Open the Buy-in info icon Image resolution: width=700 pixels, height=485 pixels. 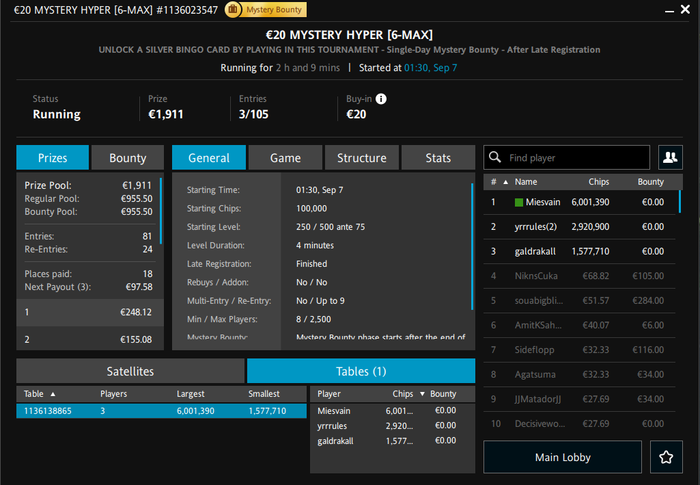click(381, 99)
